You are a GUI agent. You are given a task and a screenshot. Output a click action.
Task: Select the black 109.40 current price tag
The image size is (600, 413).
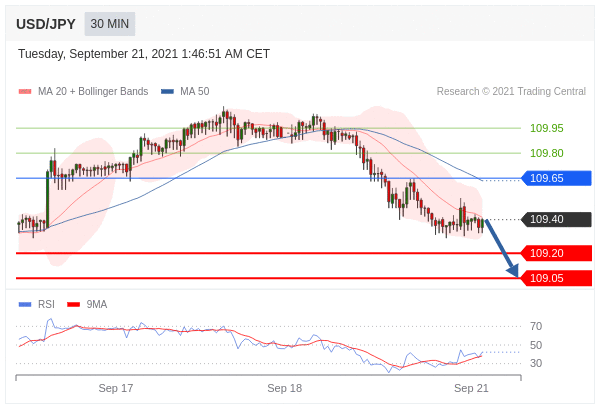[556, 219]
